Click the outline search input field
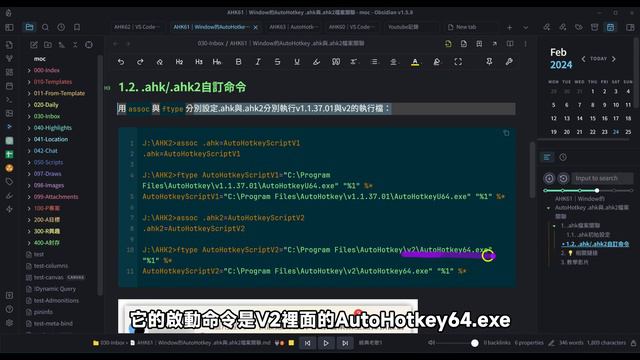The width and height of the screenshot is (640, 360). [602, 178]
